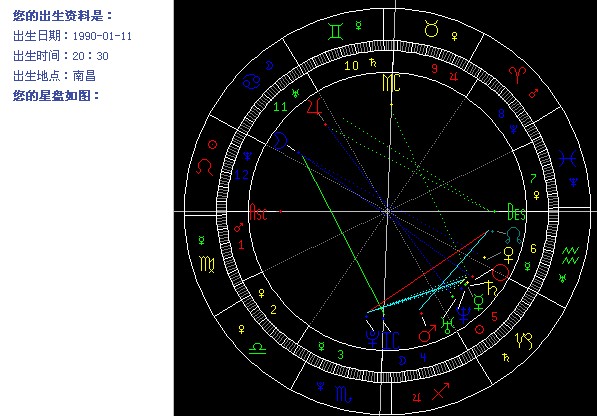
Task: Select the green Aquarius wave symbol
Action: (x=570, y=255)
